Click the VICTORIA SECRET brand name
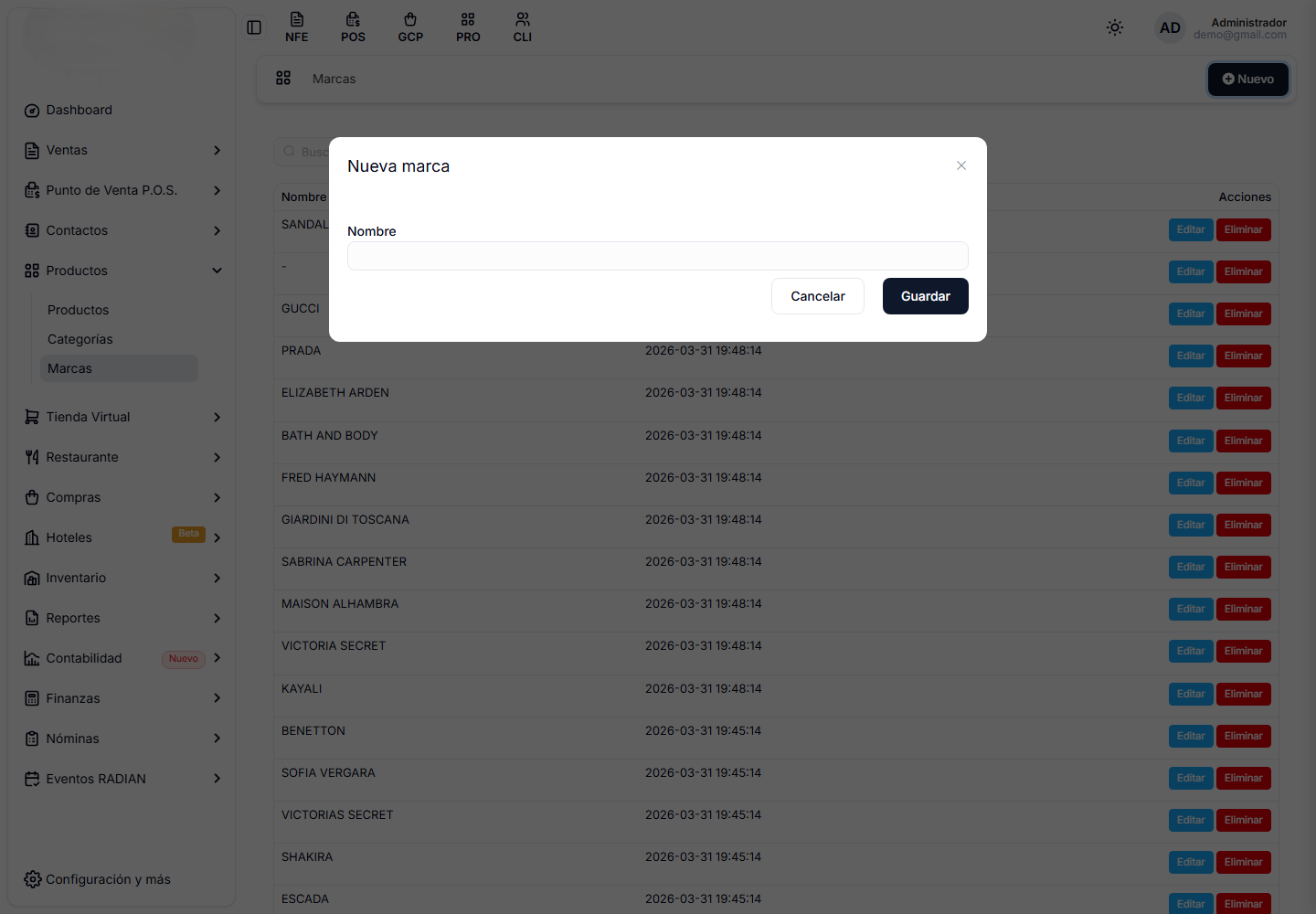1316x914 pixels. tap(334, 645)
